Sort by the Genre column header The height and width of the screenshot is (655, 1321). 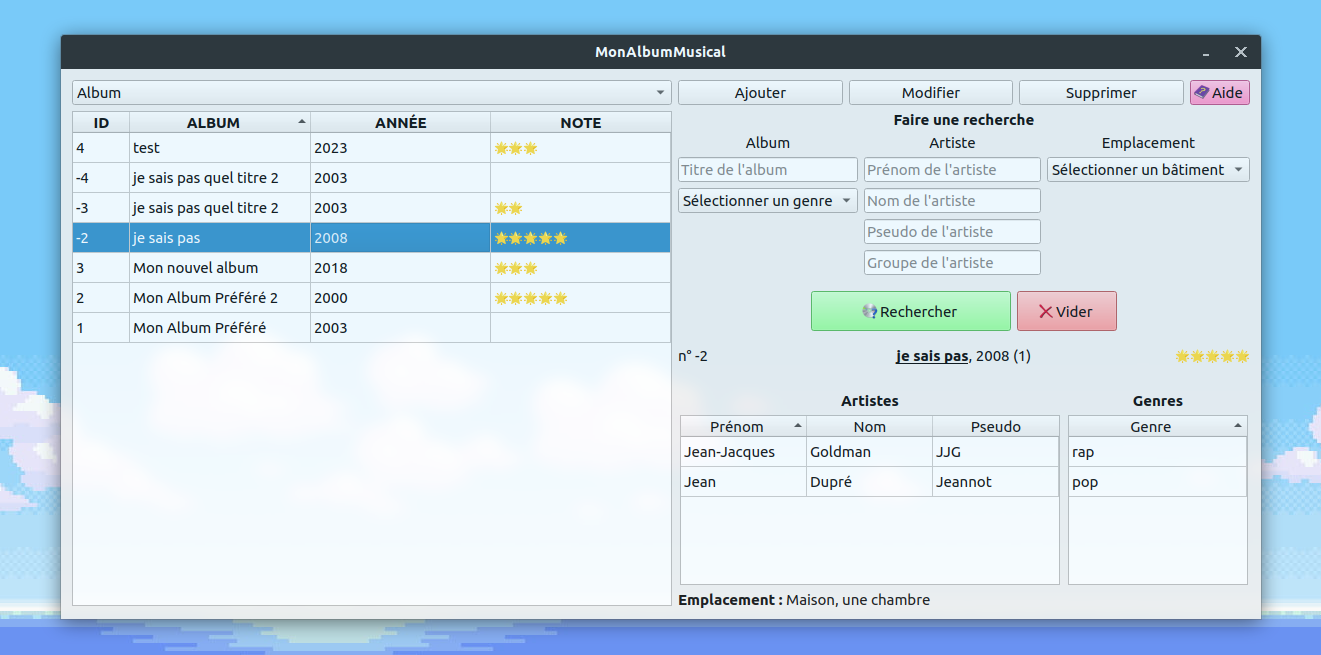click(1157, 426)
